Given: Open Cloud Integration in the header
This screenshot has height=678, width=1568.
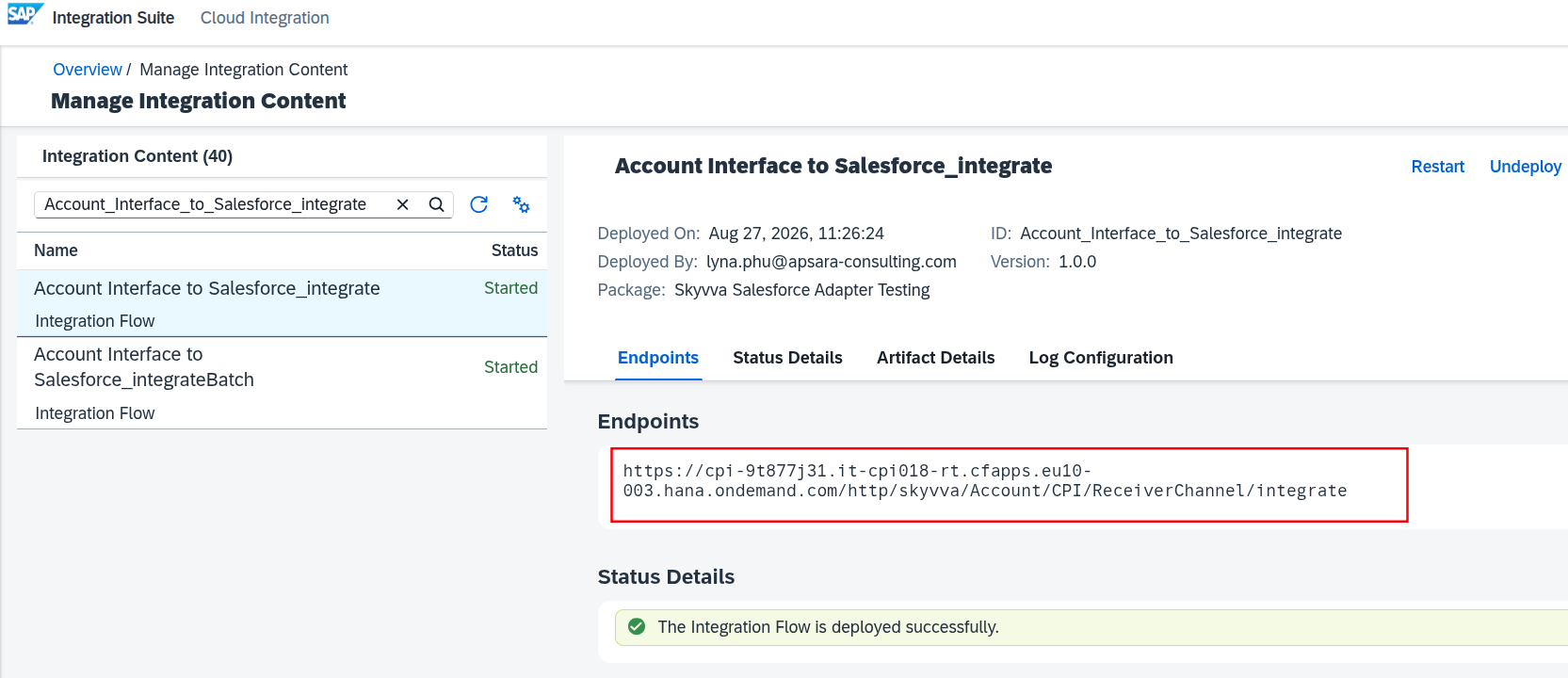Looking at the screenshot, I should [265, 18].
